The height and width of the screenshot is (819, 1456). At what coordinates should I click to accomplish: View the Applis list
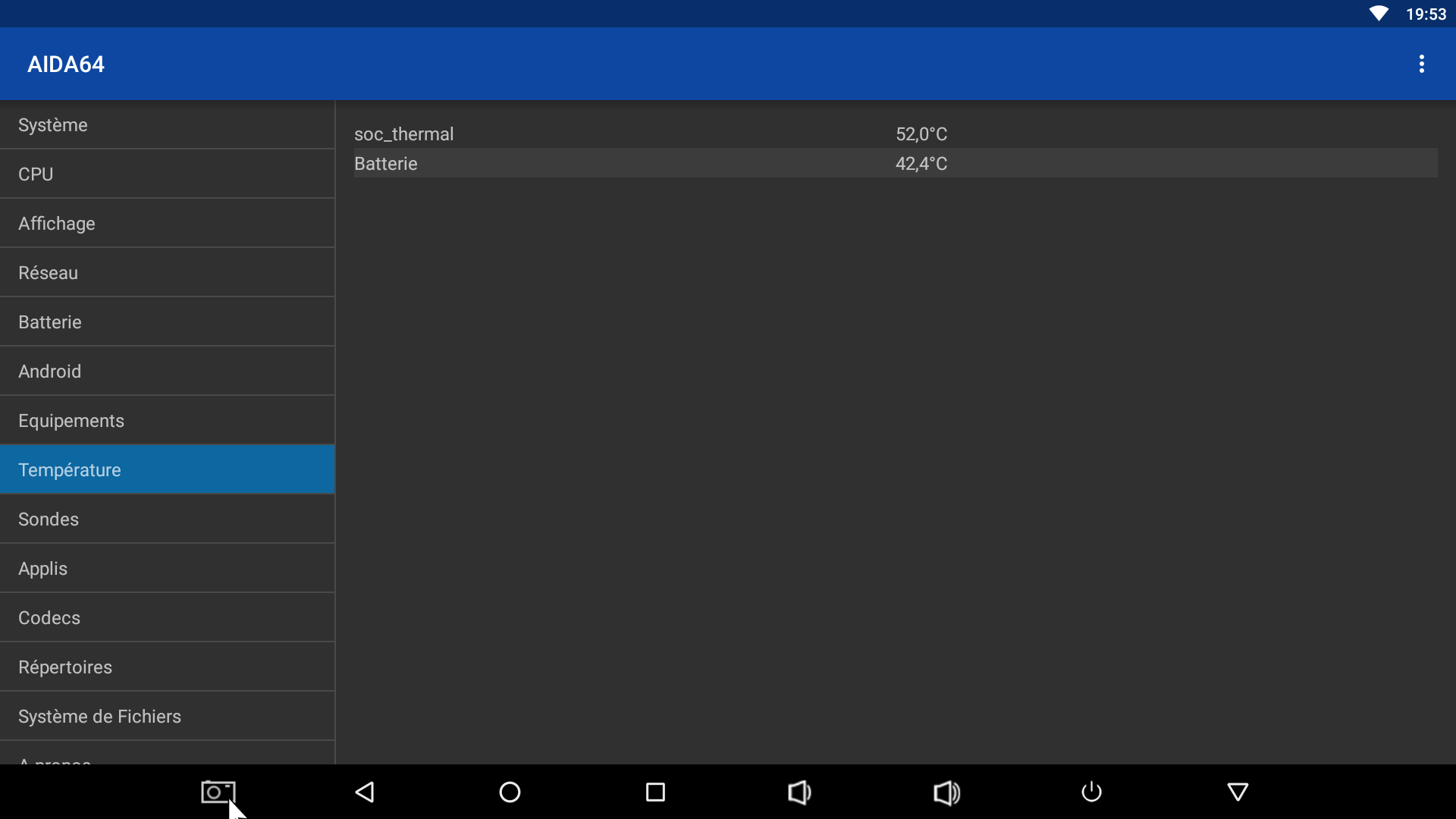pos(167,568)
